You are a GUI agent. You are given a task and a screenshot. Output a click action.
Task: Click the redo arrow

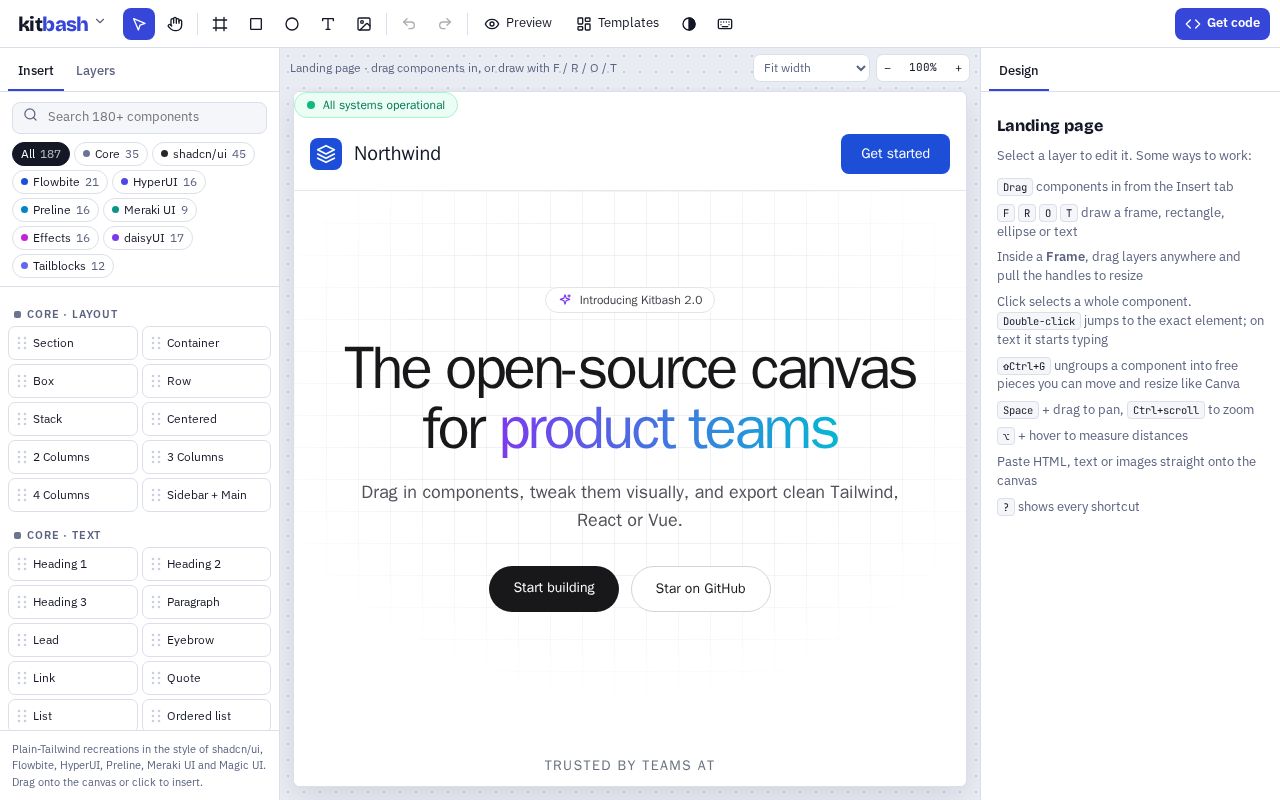[445, 24]
